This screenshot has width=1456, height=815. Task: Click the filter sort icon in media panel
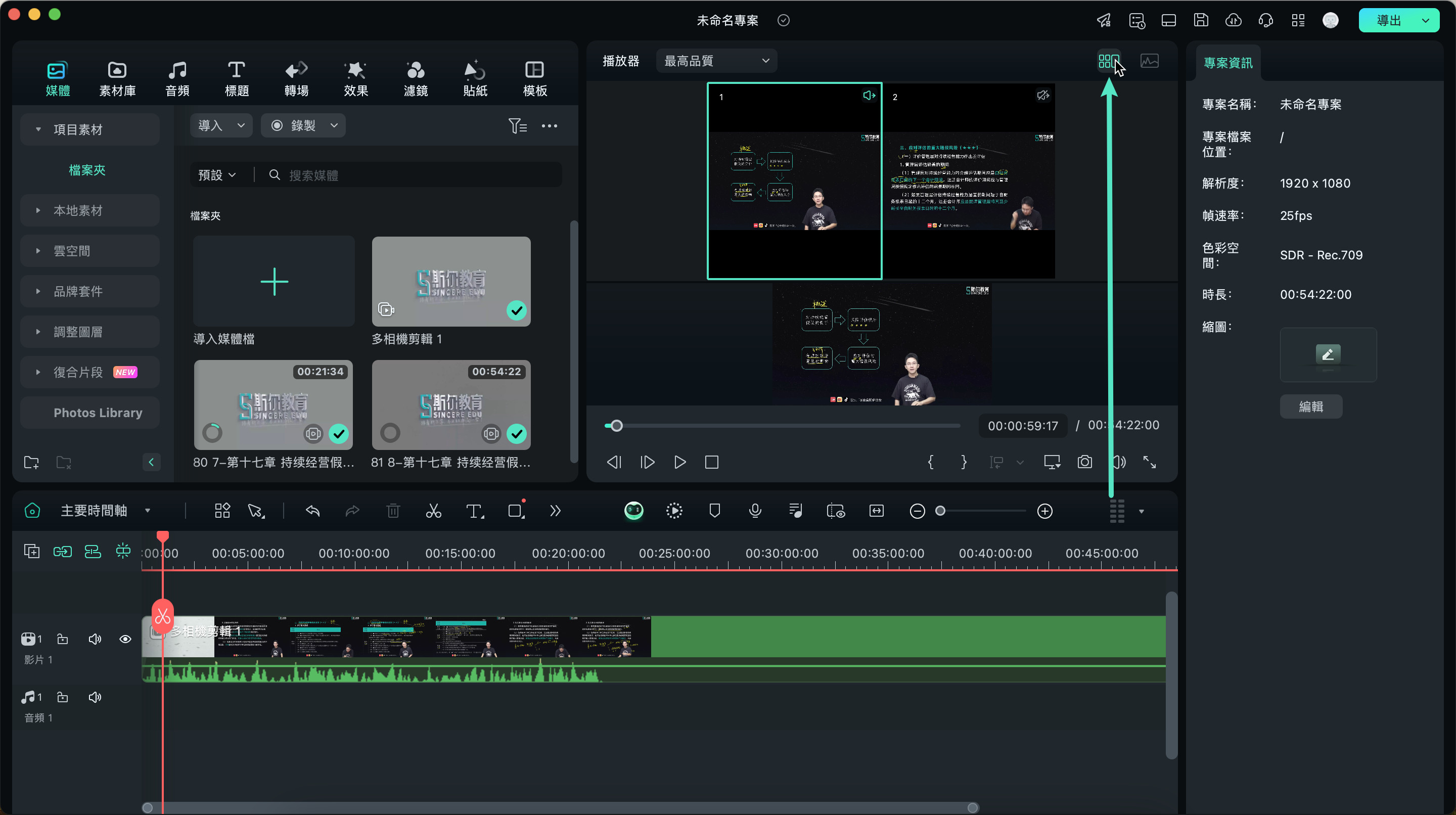pos(517,125)
